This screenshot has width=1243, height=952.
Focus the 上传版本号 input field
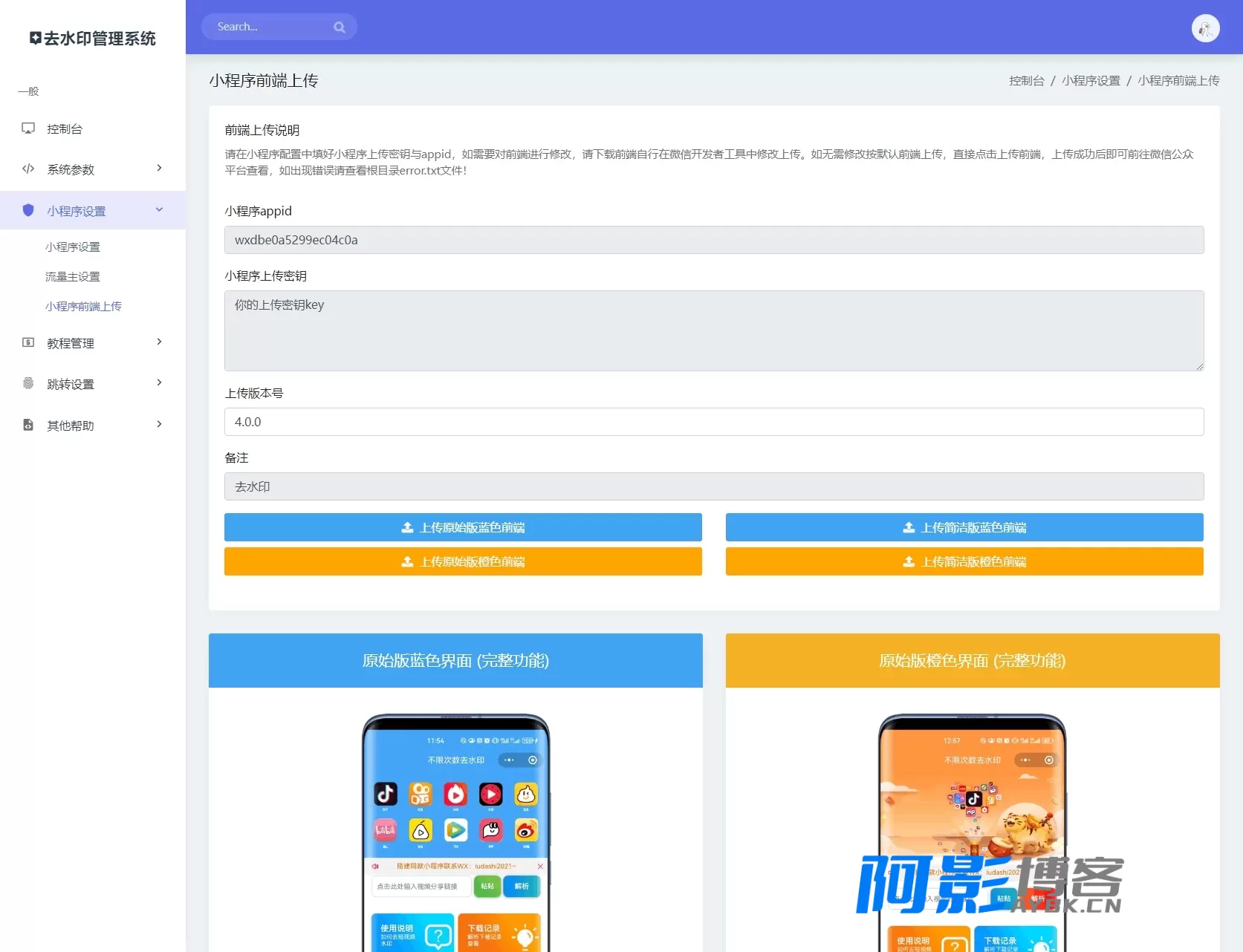pyautogui.click(x=714, y=422)
